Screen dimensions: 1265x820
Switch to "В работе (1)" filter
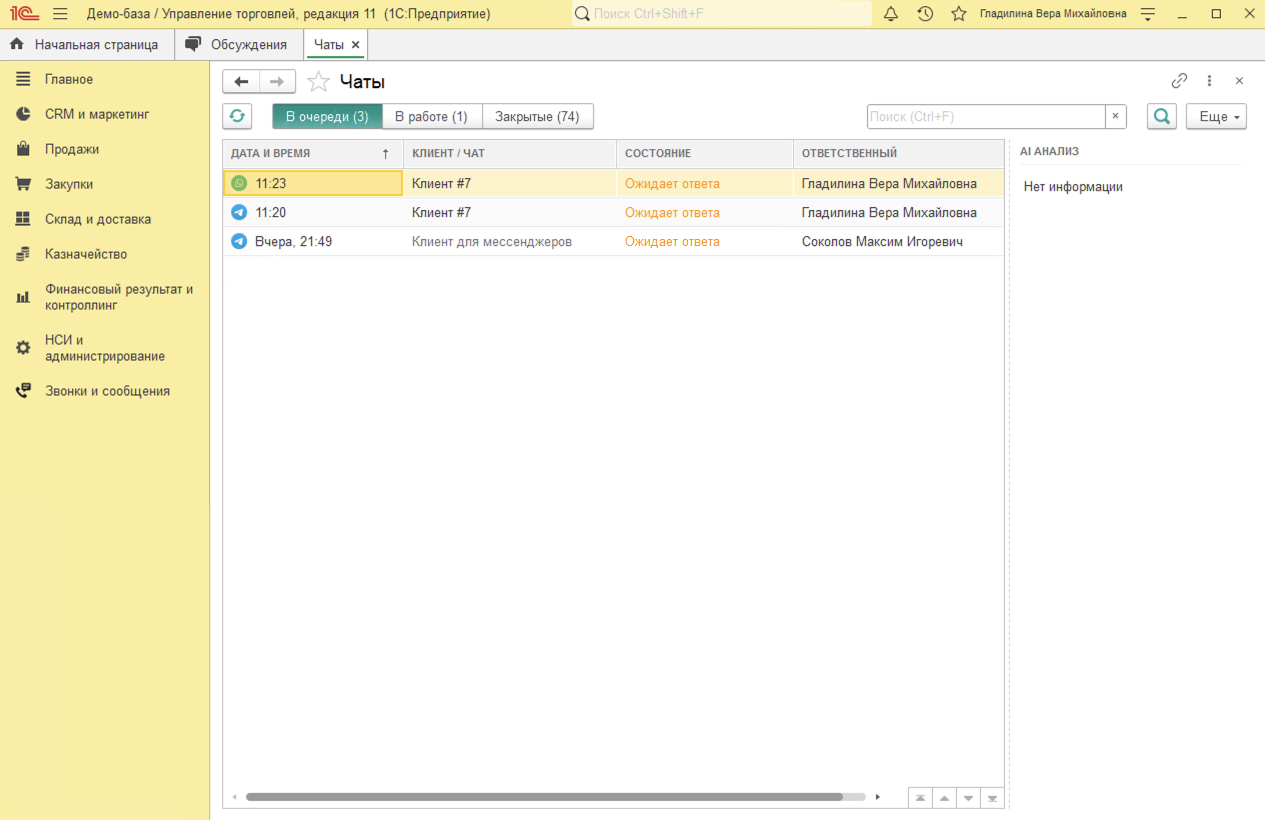tap(431, 116)
